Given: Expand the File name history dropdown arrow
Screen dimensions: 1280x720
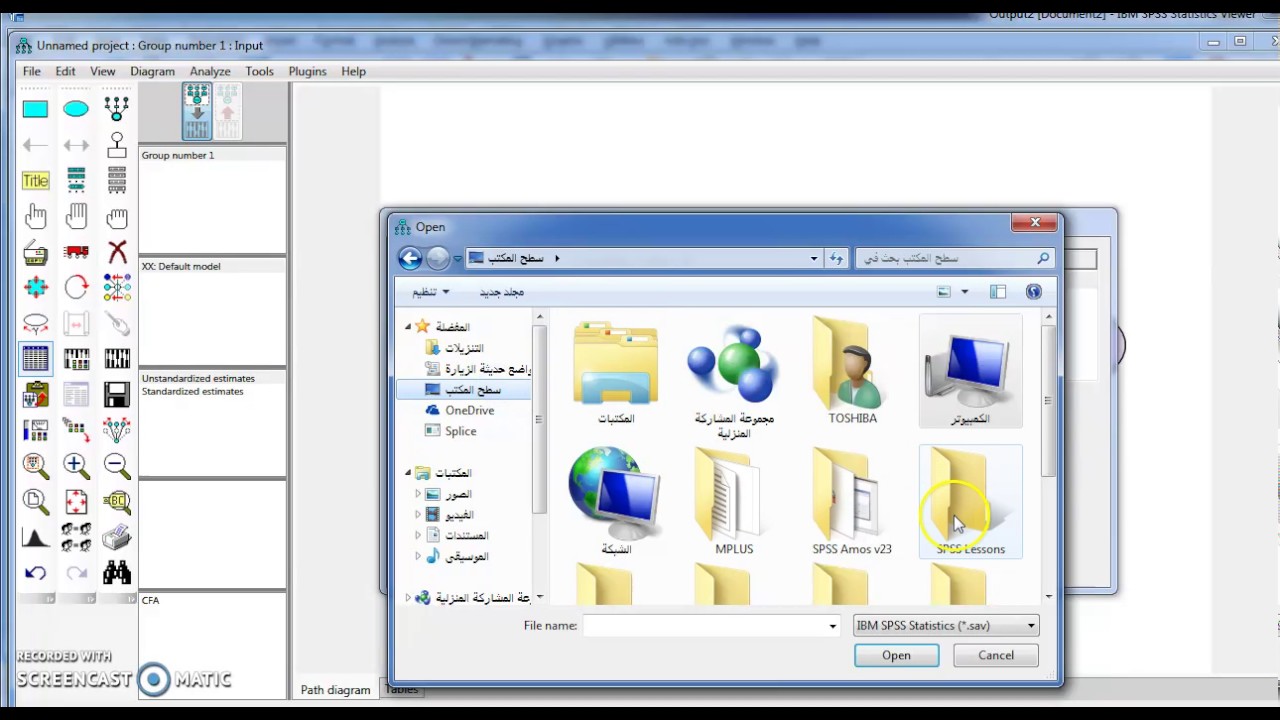Looking at the screenshot, I should (832, 626).
